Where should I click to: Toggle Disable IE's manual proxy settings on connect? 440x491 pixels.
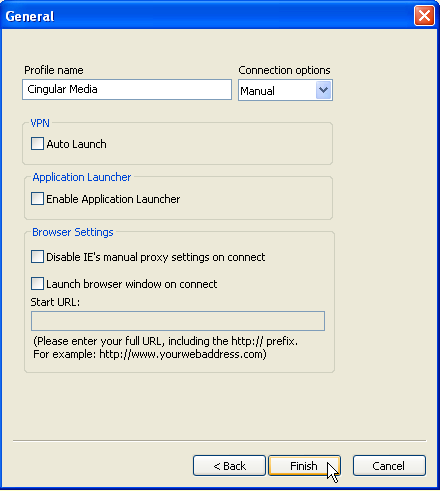click(x=37, y=257)
